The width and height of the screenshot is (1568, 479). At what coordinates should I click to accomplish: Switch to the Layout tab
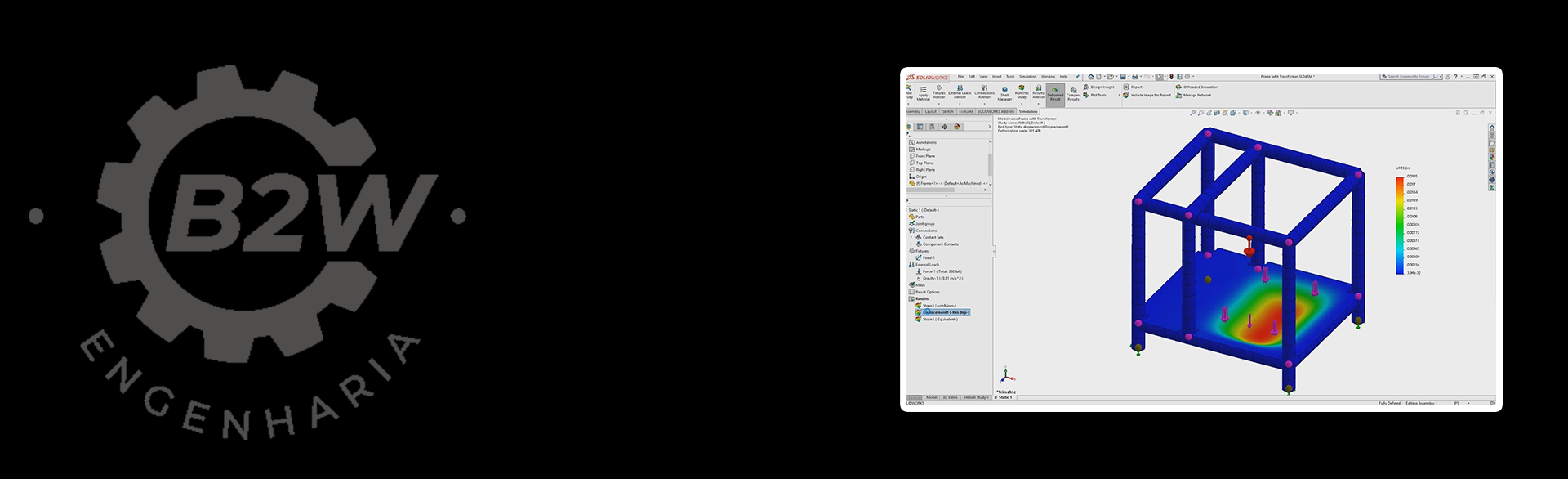931,111
